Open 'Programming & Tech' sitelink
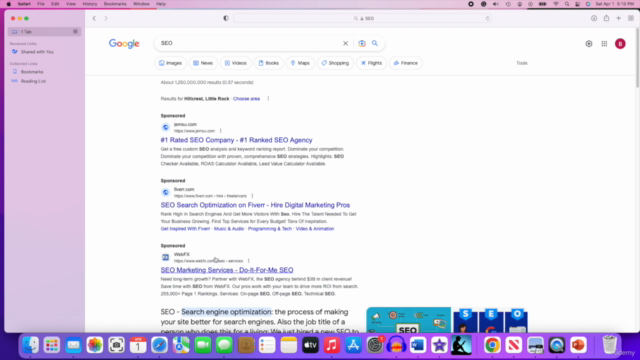640x360 pixels. pos(270,229)
